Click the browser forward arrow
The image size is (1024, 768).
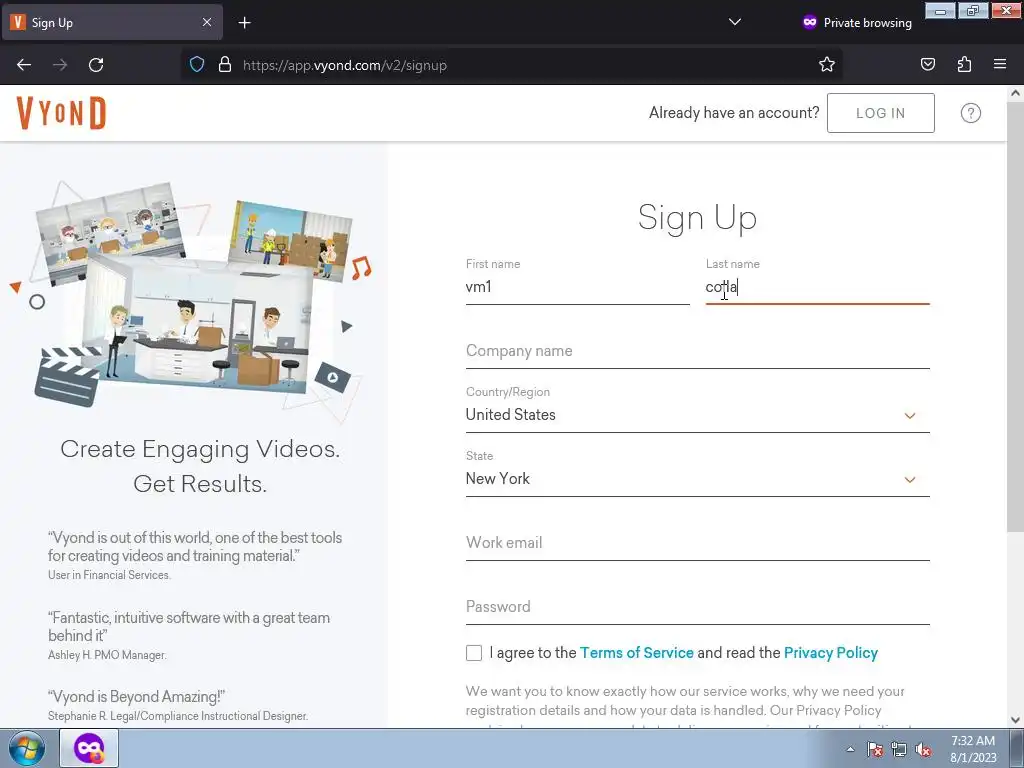click(x=60, y=65)
